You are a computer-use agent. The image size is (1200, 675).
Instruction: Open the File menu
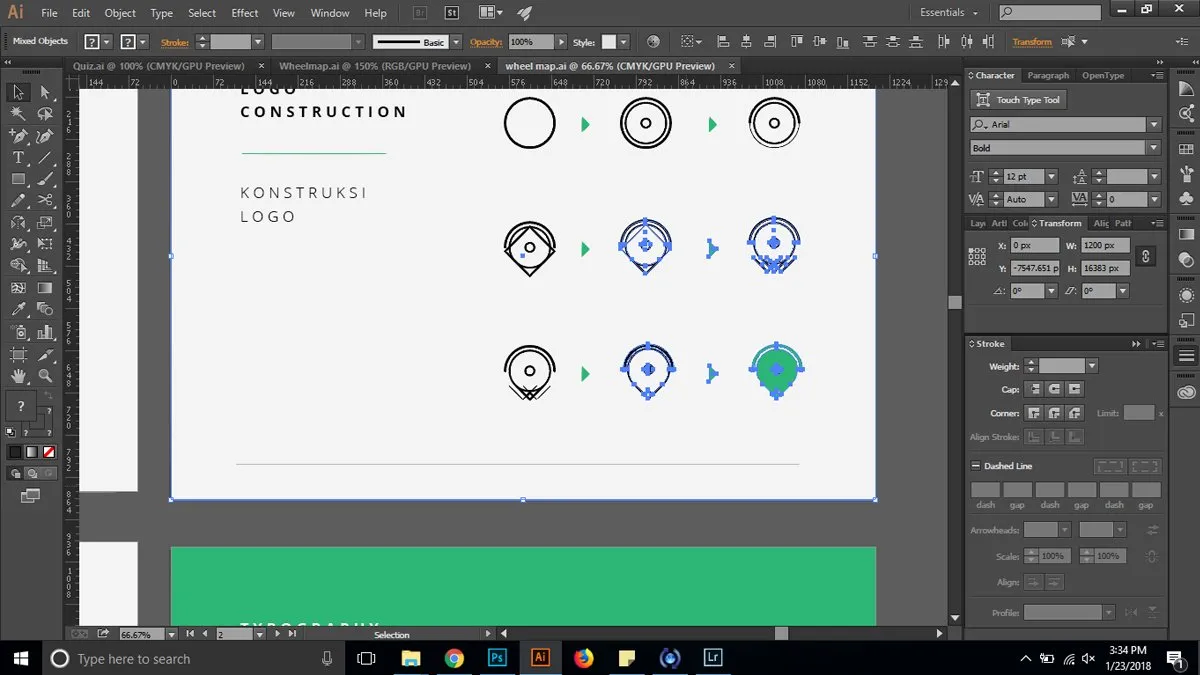[49, 13]
